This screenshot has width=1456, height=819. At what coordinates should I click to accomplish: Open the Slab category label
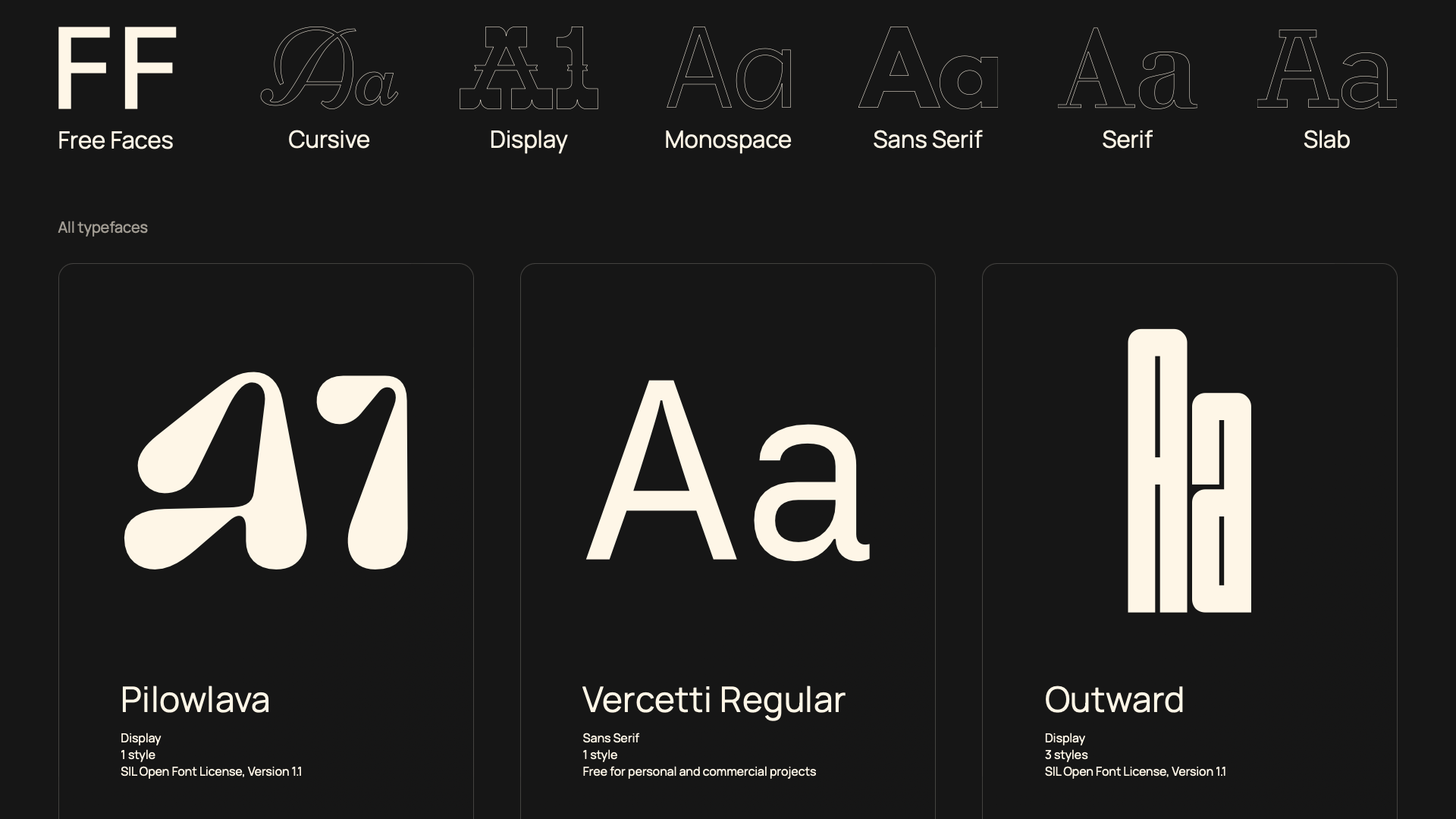click(1326, 140)
